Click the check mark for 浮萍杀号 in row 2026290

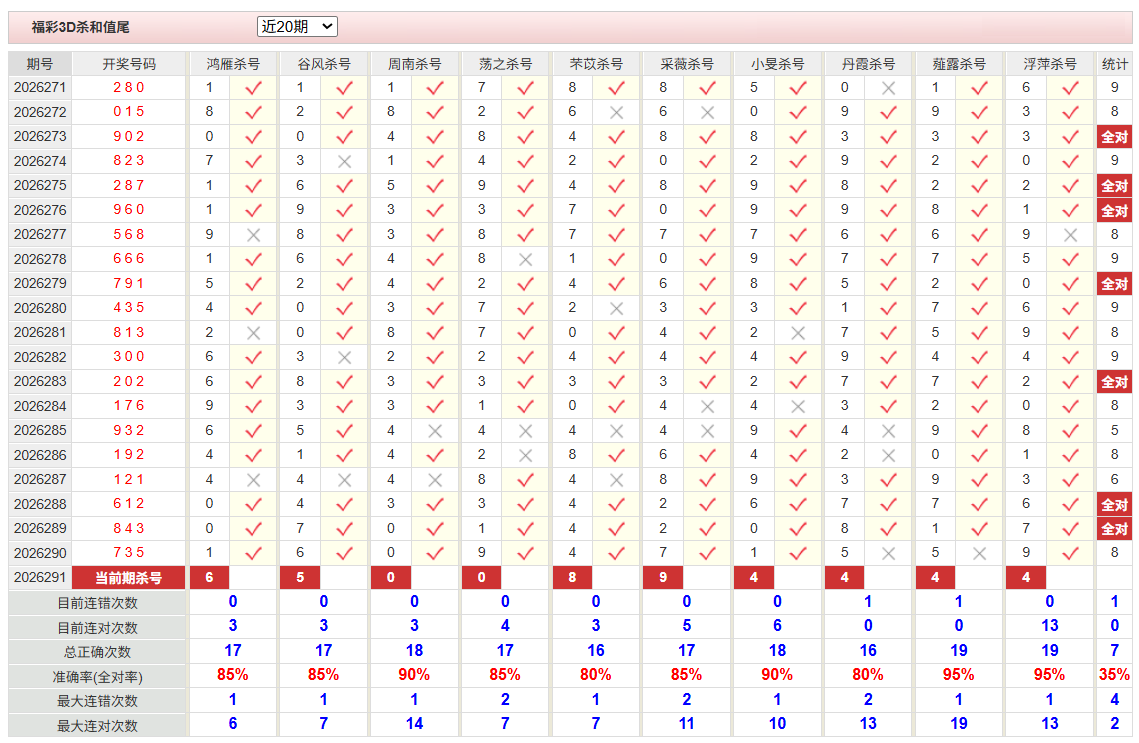(x=1069, y=553)
